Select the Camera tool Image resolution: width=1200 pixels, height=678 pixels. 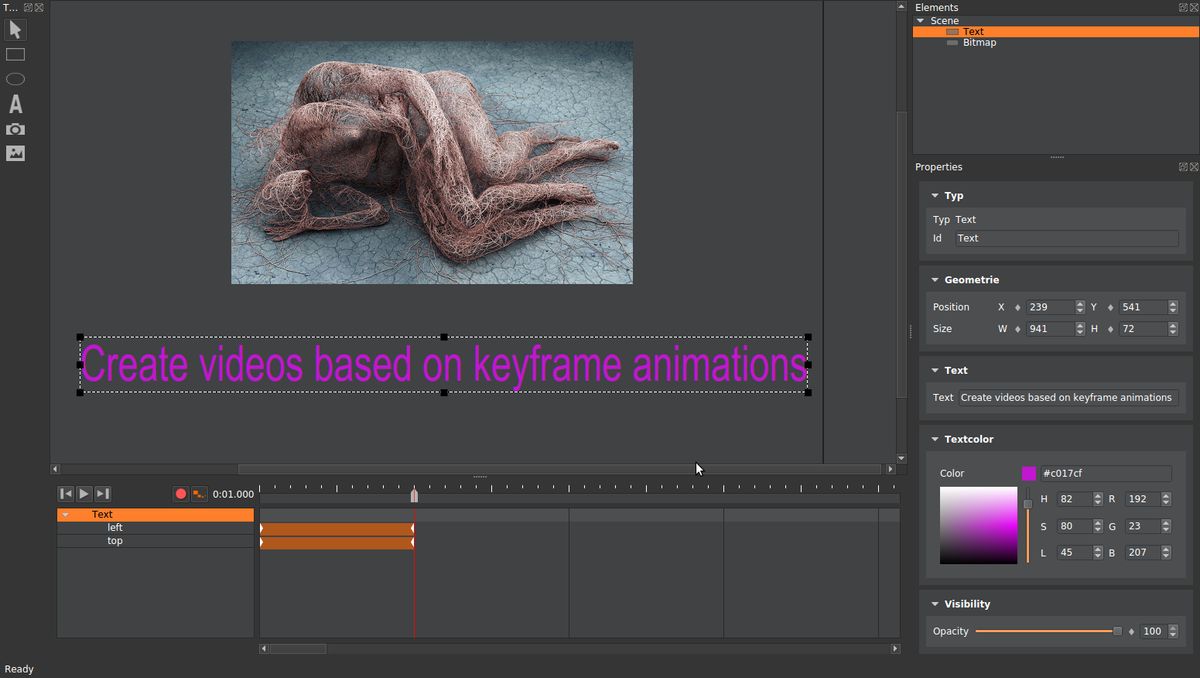click(15, 128)
